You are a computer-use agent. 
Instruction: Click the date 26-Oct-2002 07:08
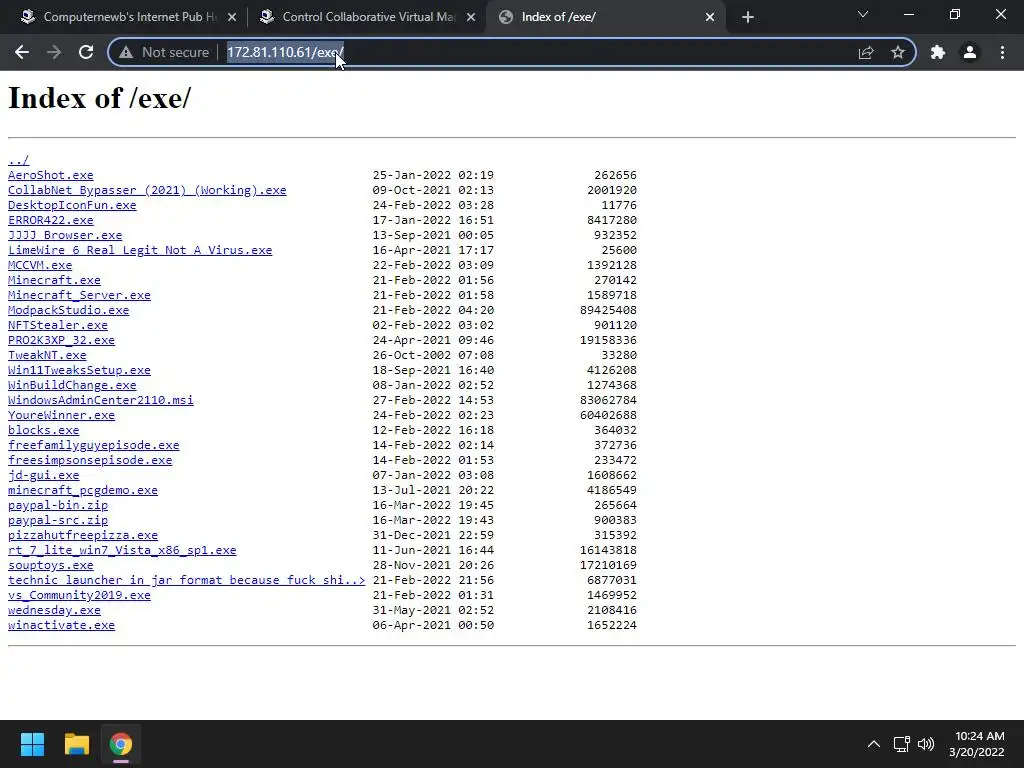click(433, 355)
